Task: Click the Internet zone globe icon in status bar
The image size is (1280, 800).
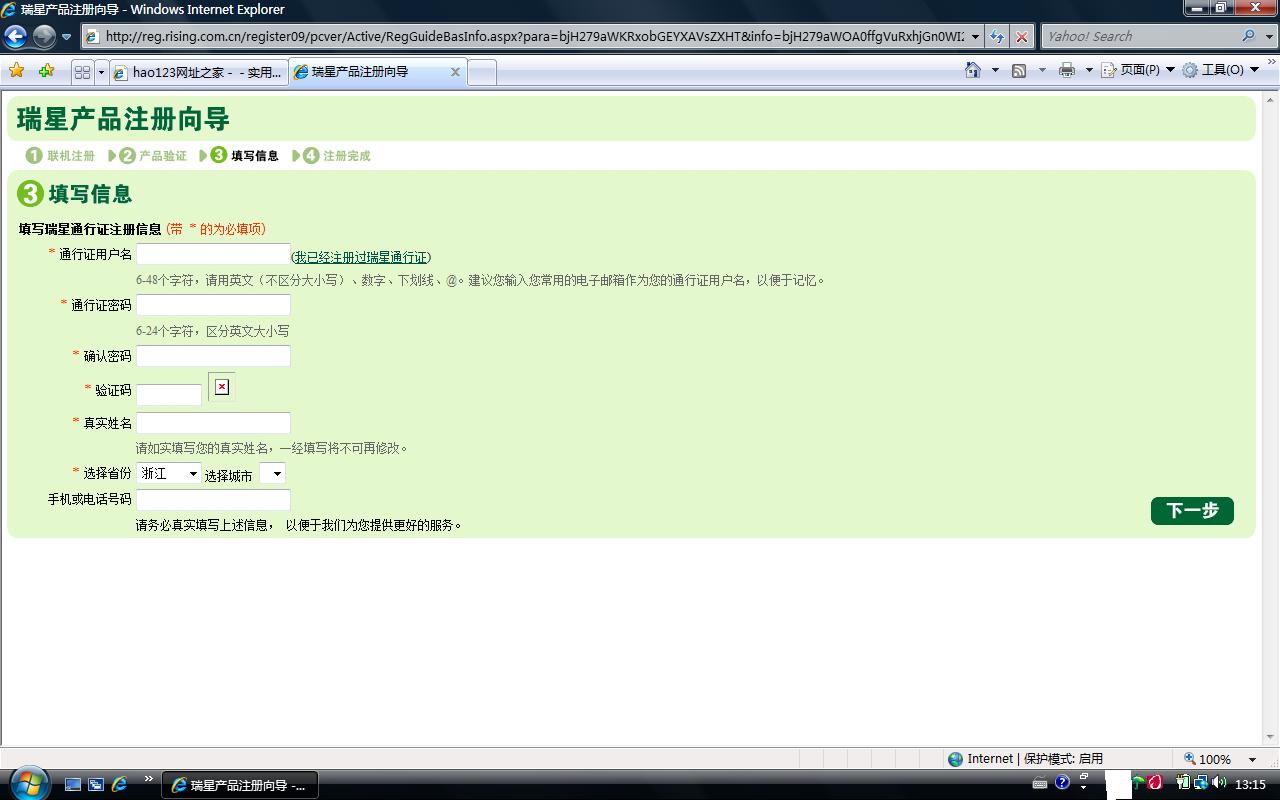Action: pos(955,759)
